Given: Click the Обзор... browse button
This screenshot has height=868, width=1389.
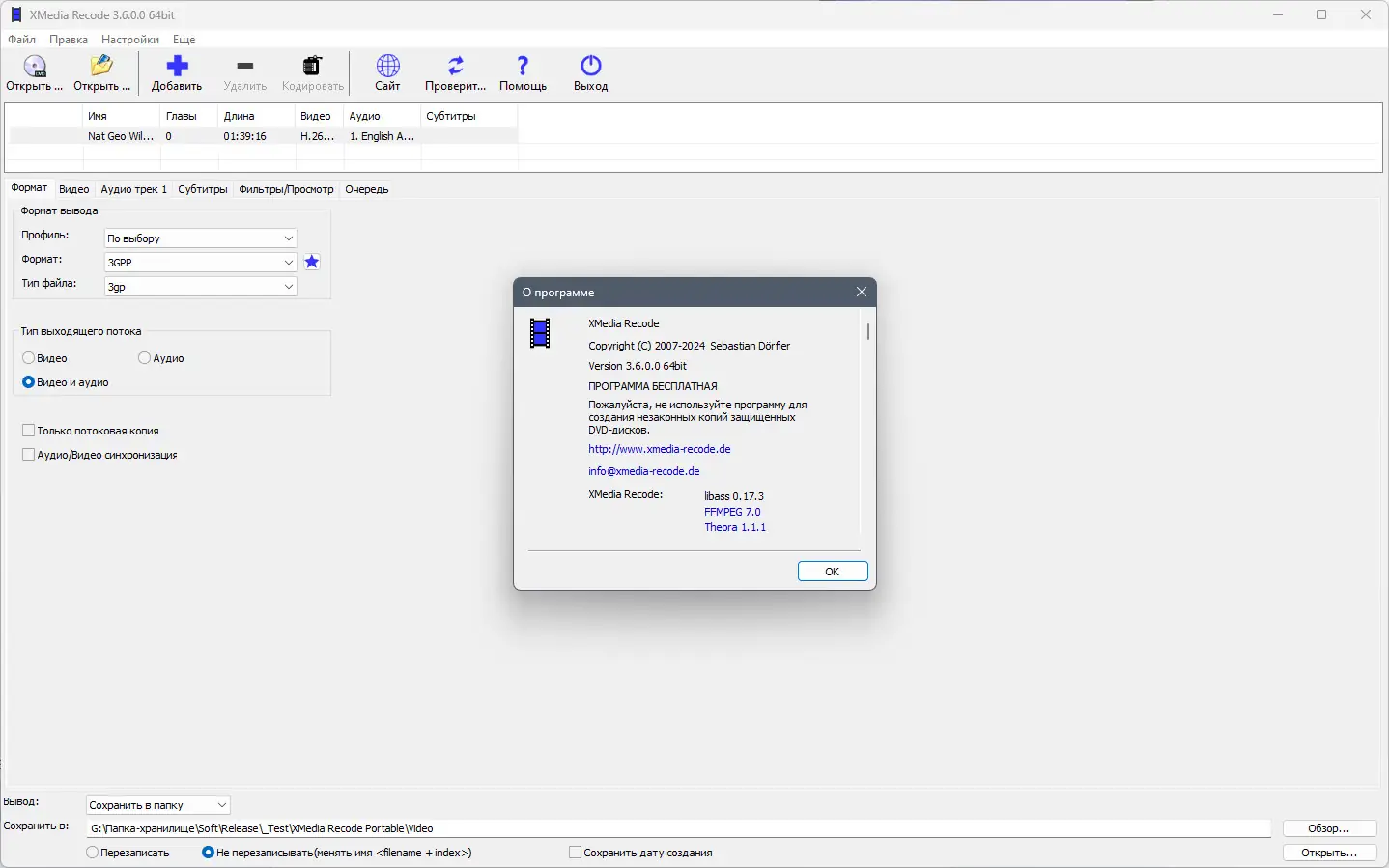Looking at the screenshot, I should 1329,828.
